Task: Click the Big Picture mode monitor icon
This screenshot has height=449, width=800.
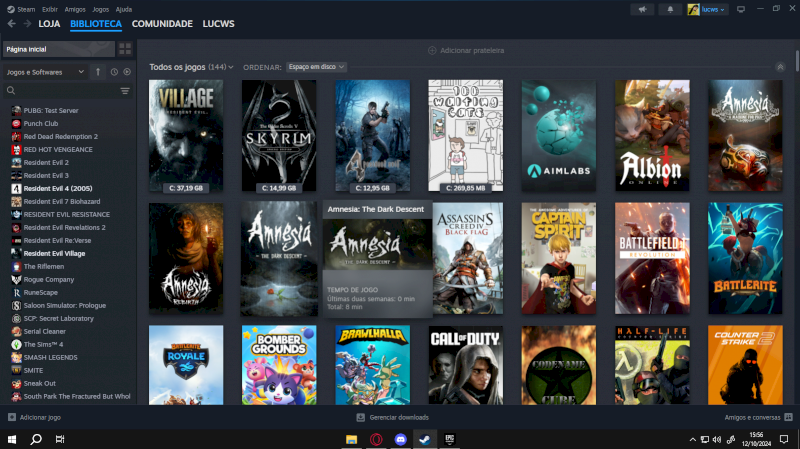Action: 741,9
